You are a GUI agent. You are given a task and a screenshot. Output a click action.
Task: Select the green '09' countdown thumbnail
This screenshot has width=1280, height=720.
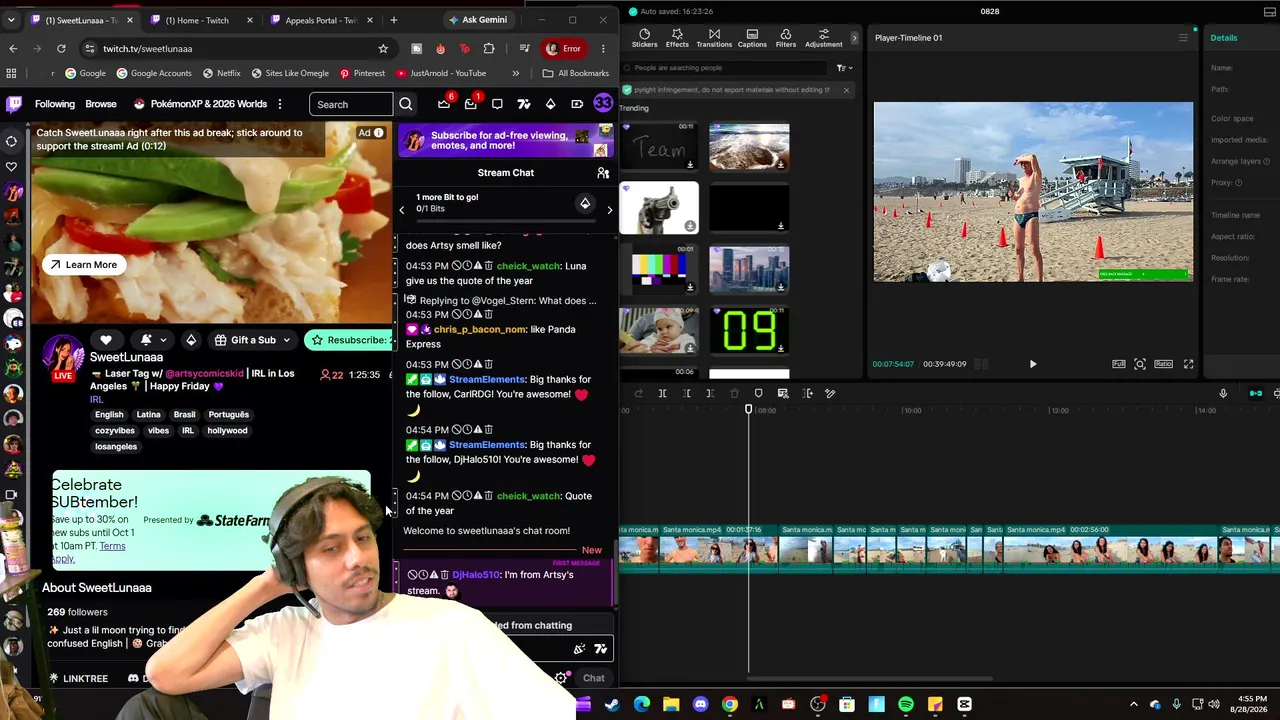pos(749,330)
